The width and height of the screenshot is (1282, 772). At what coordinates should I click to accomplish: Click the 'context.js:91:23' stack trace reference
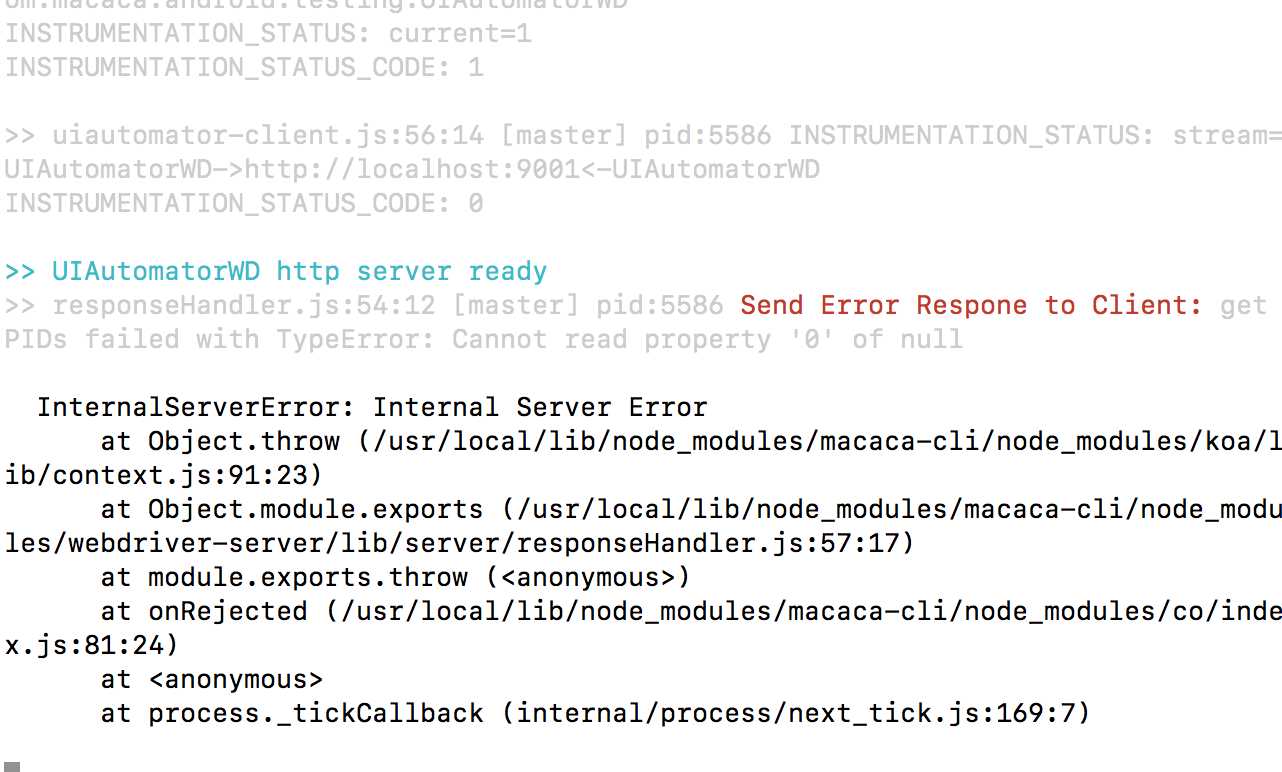[x=162, y=475]
